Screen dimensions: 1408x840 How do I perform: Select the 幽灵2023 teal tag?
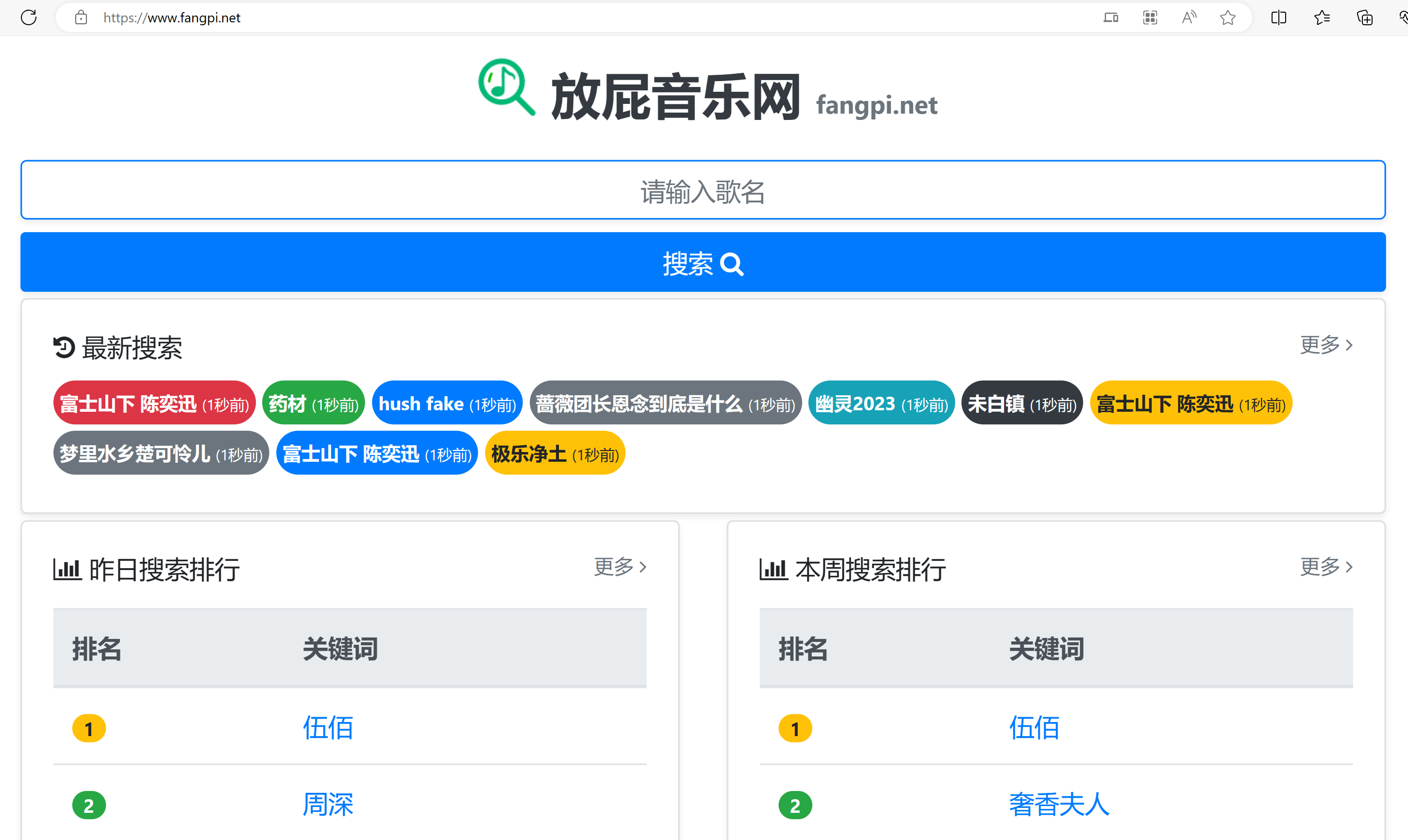[881, 403]
